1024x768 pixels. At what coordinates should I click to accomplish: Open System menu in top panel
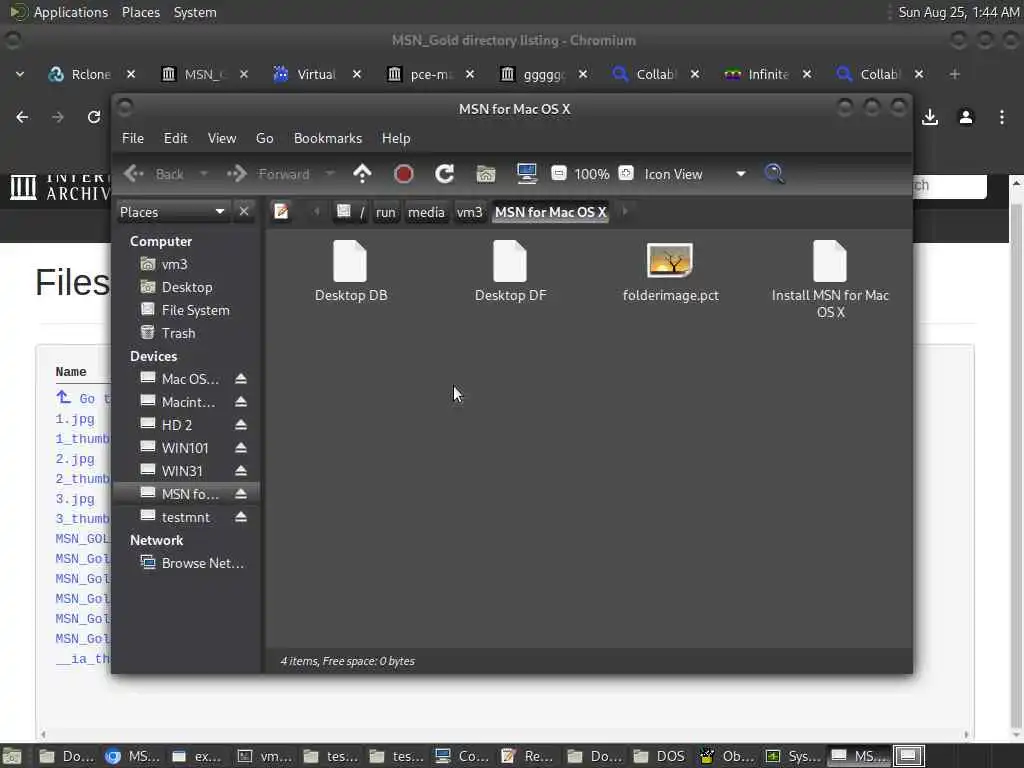pyautogui.click(x=195, y=12)
